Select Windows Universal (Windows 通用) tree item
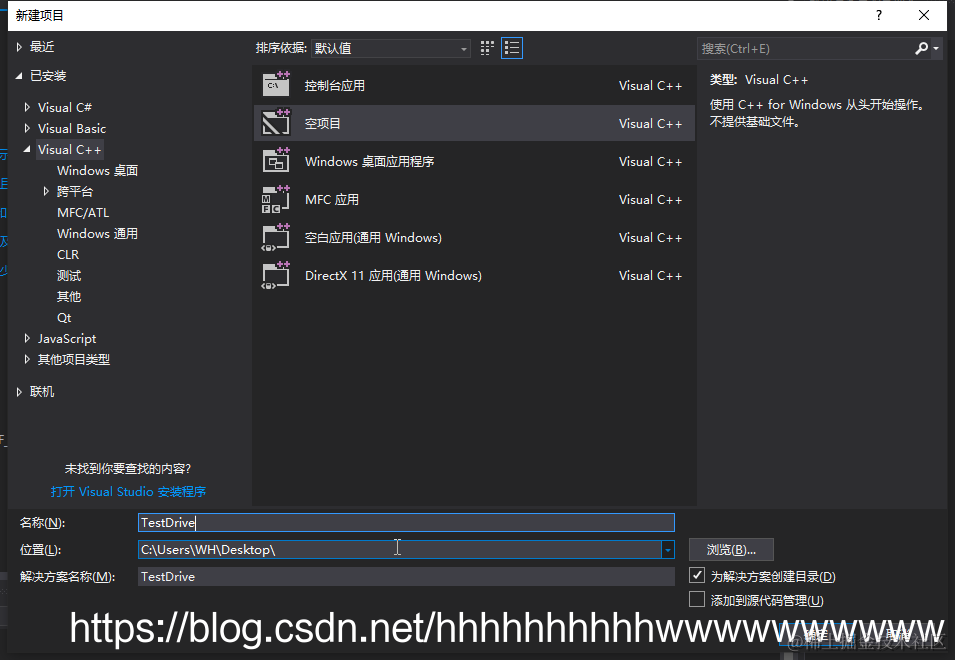 pyautogui.click(x=97, y=233)
